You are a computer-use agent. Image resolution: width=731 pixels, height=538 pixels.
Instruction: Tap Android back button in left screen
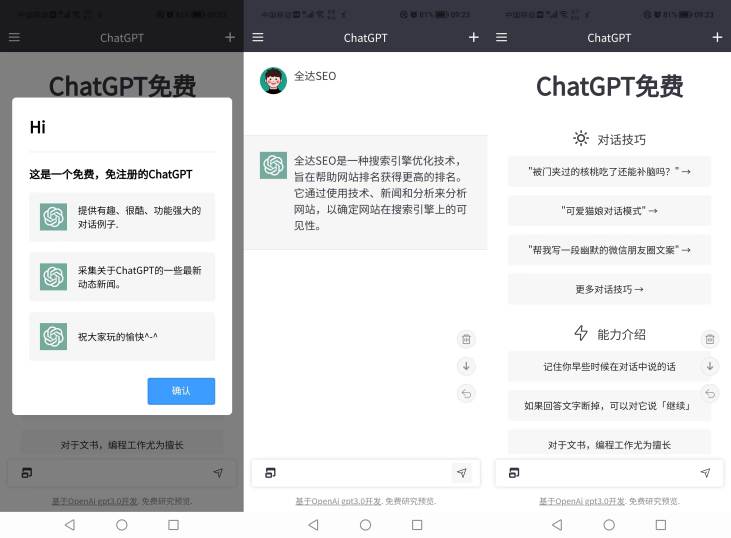click(x=70, y=525)
